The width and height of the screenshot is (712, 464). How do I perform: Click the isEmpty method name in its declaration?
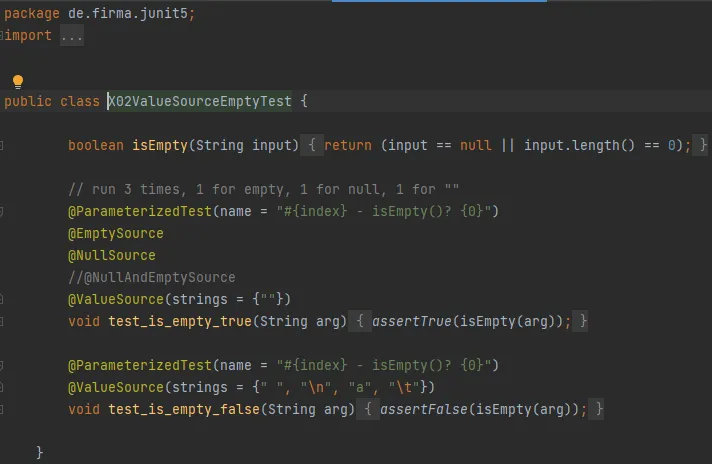(x=160, y=145)
